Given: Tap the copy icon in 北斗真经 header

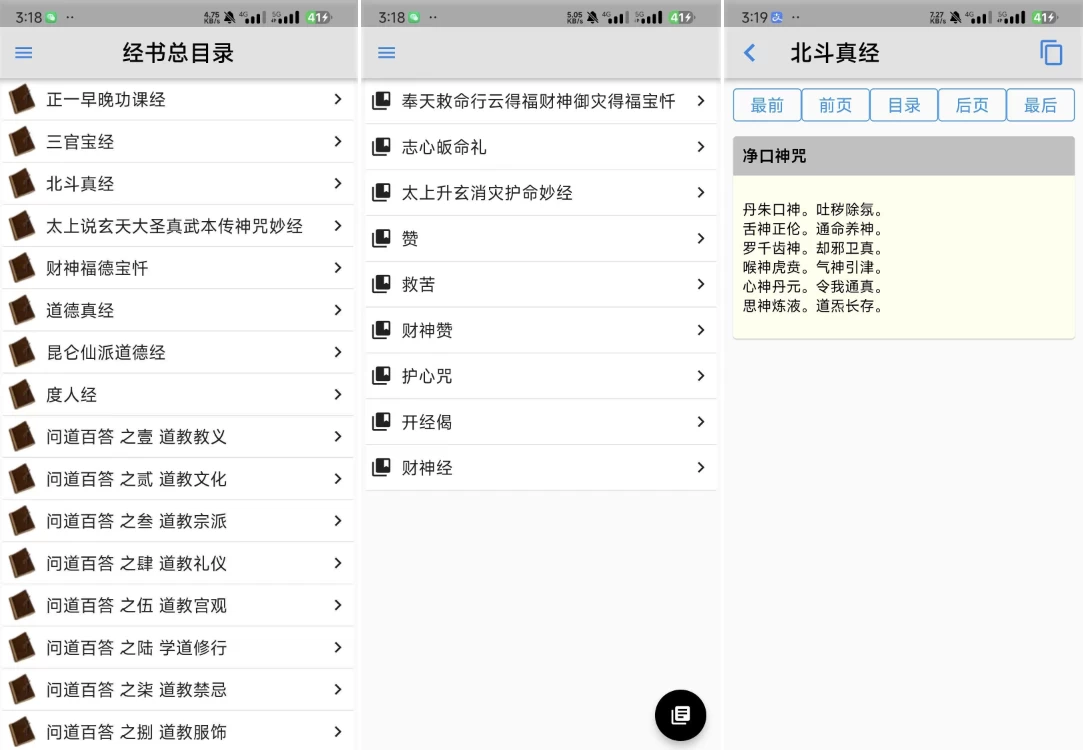Looking at the screenshot, I should pos(1050,53).
